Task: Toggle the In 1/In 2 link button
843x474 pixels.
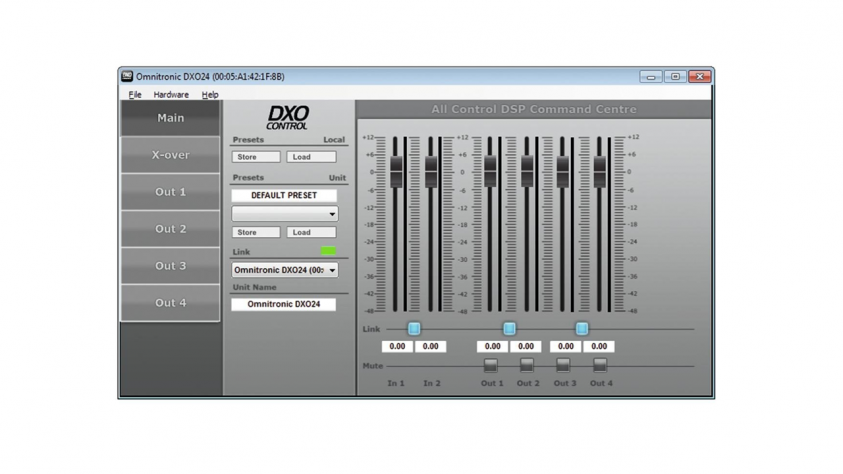Action: click(414, 328)
